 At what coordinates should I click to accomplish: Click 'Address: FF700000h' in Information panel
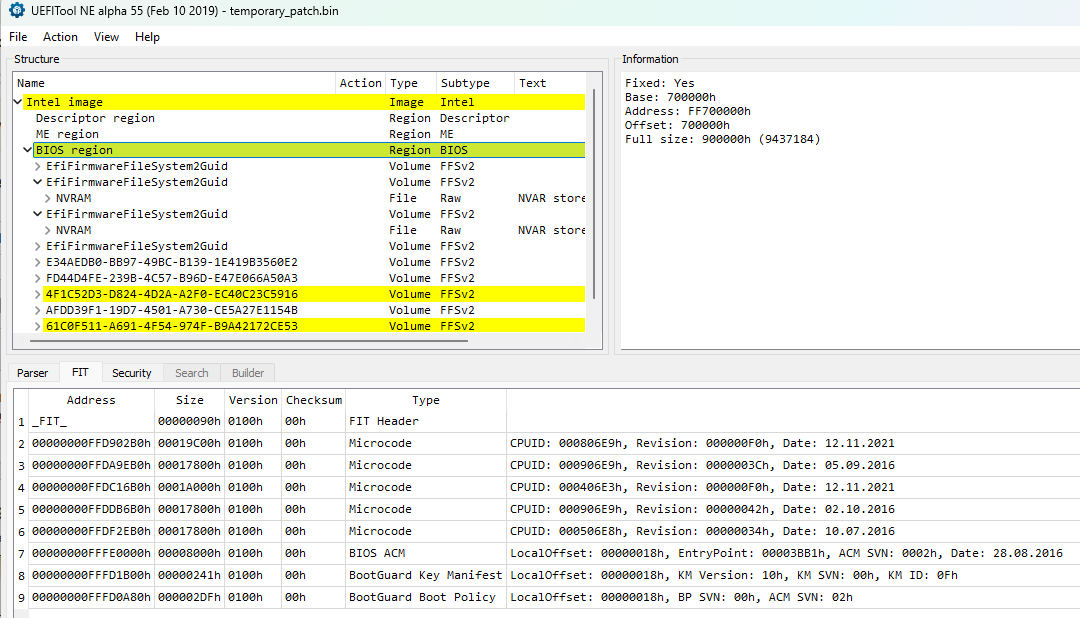[687, 111]
